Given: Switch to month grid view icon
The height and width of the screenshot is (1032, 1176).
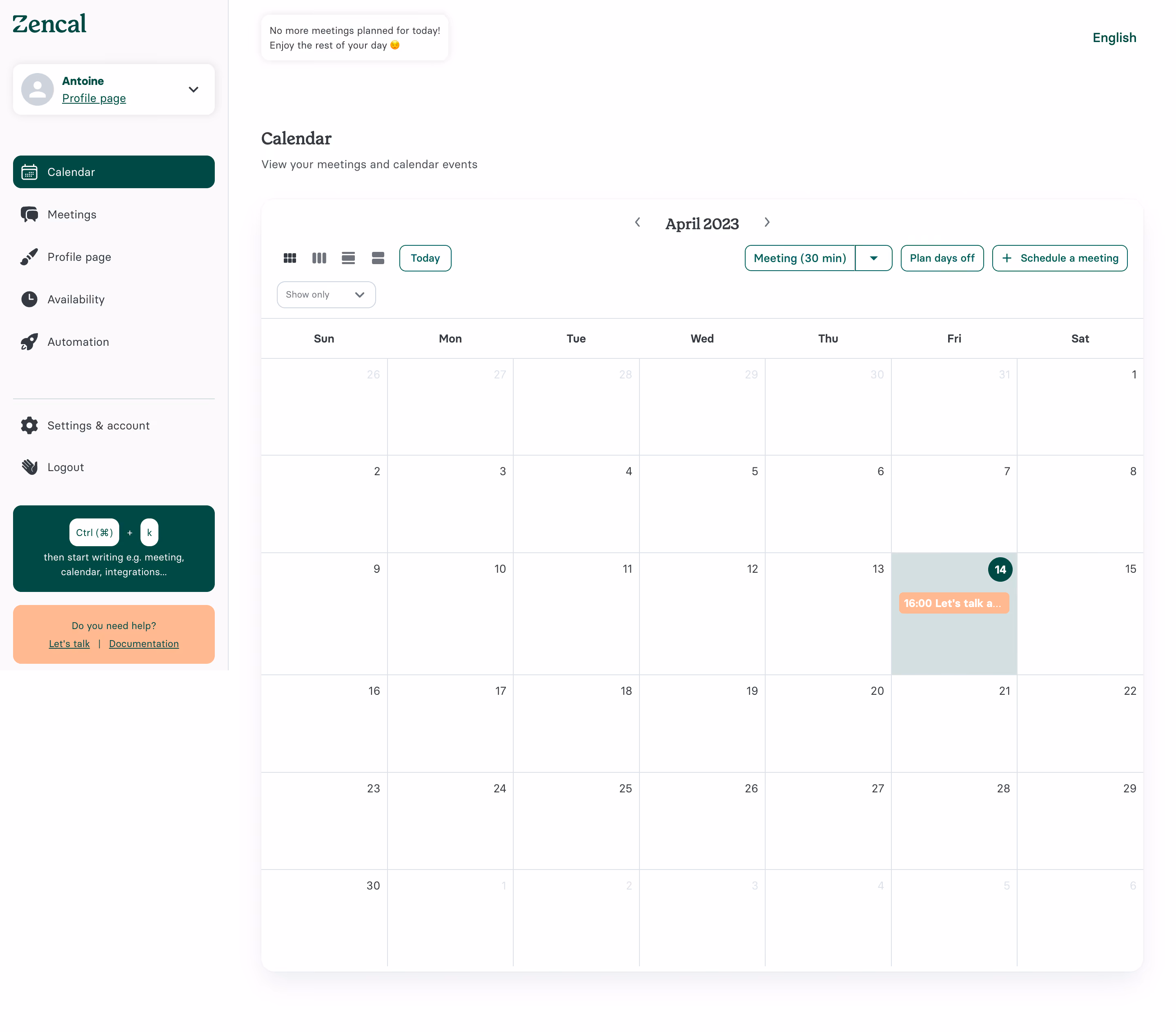Looking at the screenshot, I should pyautogui.click(x=290, y=258).
